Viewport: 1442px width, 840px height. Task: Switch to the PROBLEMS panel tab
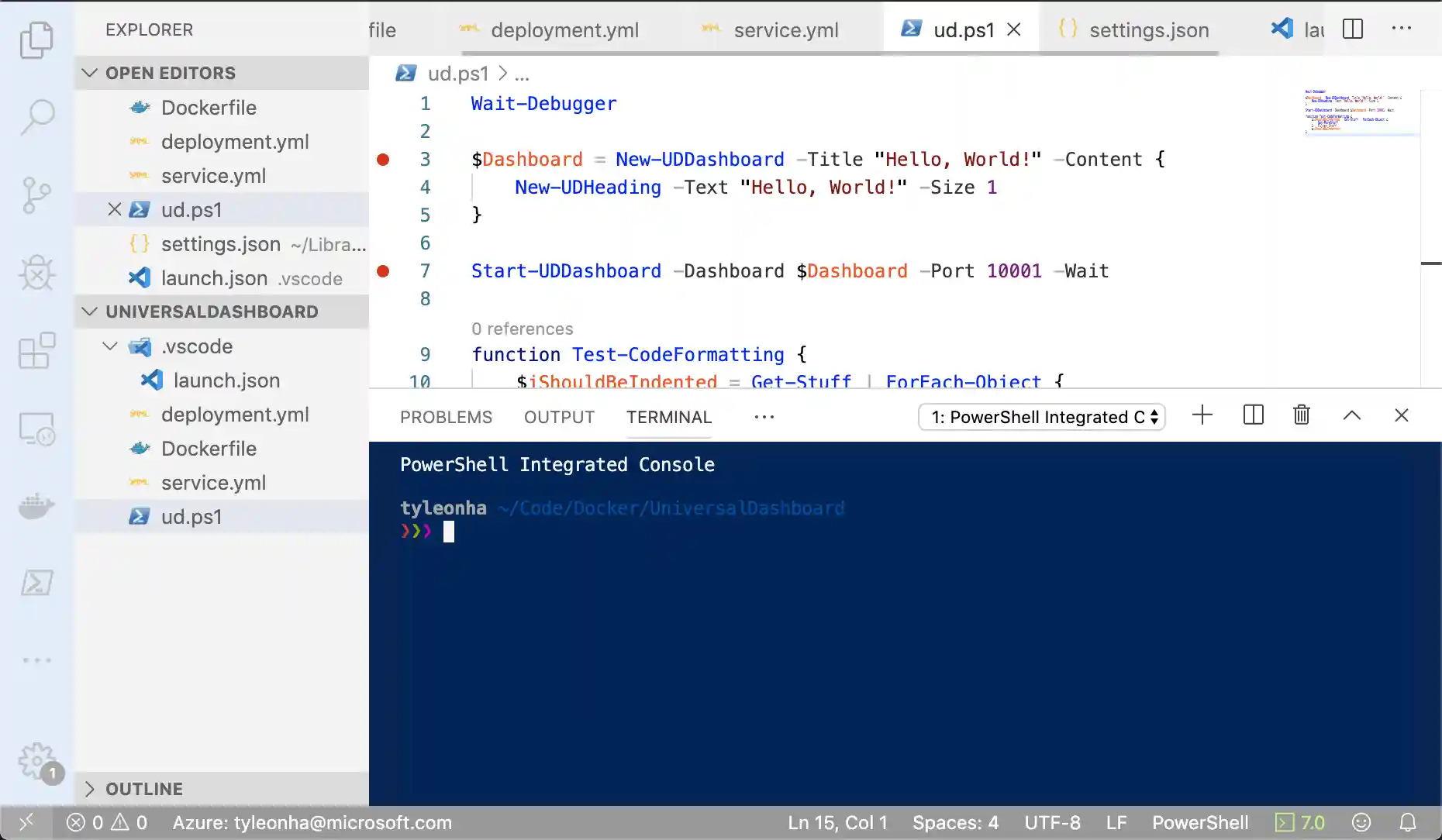[446, 417]
